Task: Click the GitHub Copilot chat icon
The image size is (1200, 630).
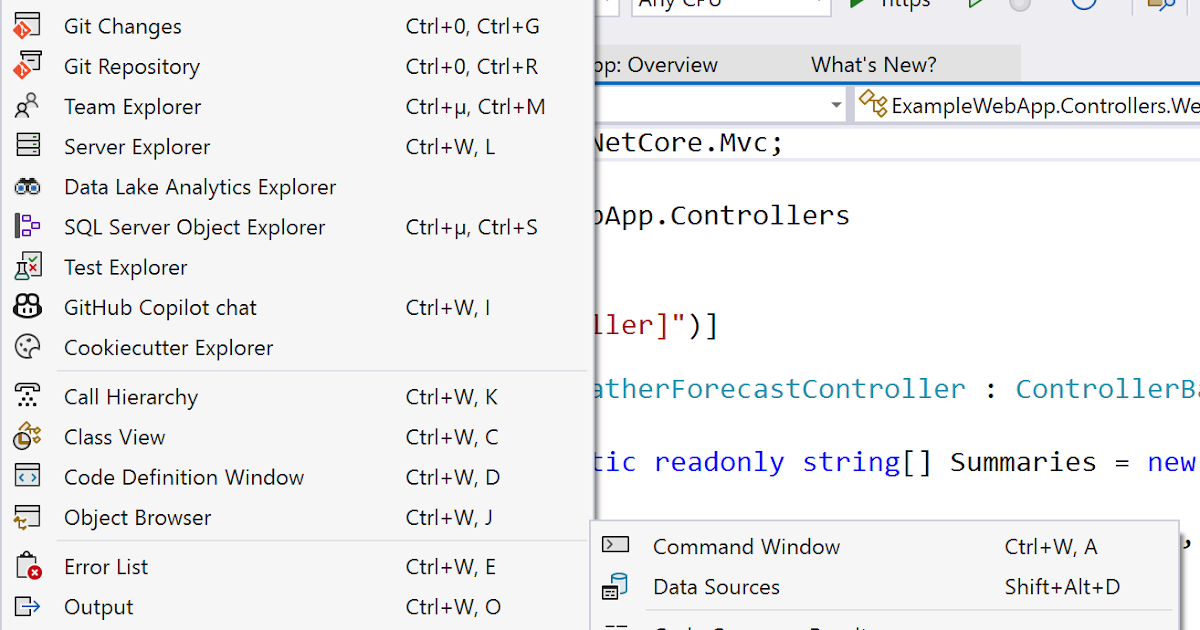Action: tap(28, 307)
